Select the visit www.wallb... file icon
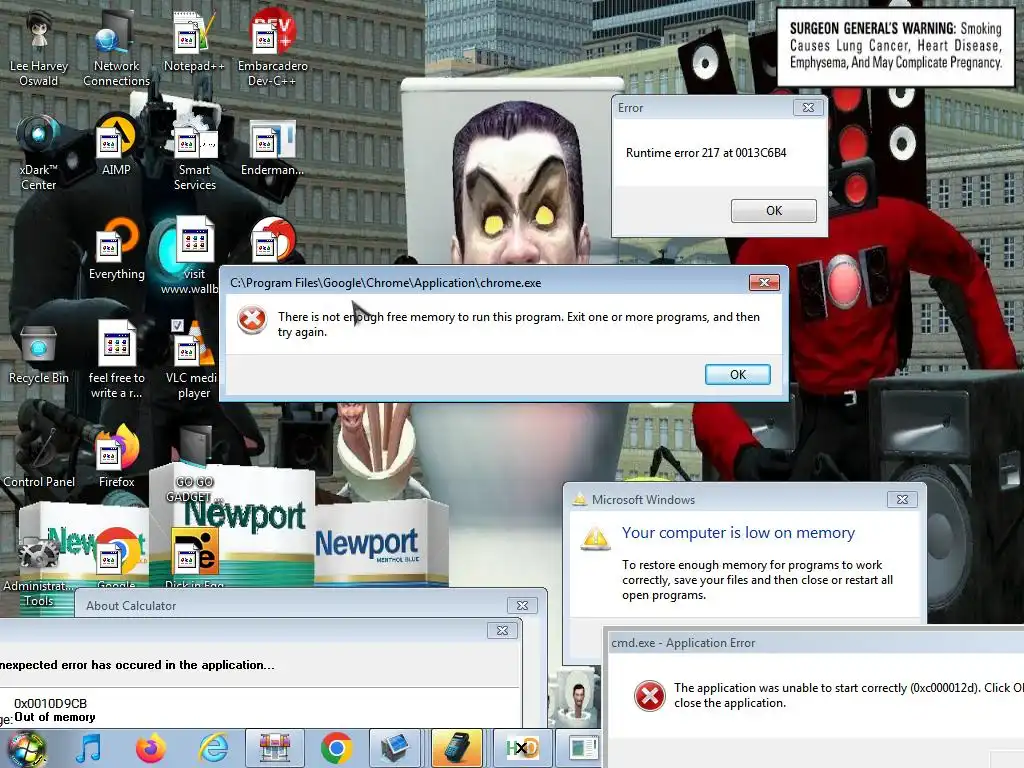The image size is (1024, 768). (191, 256)
